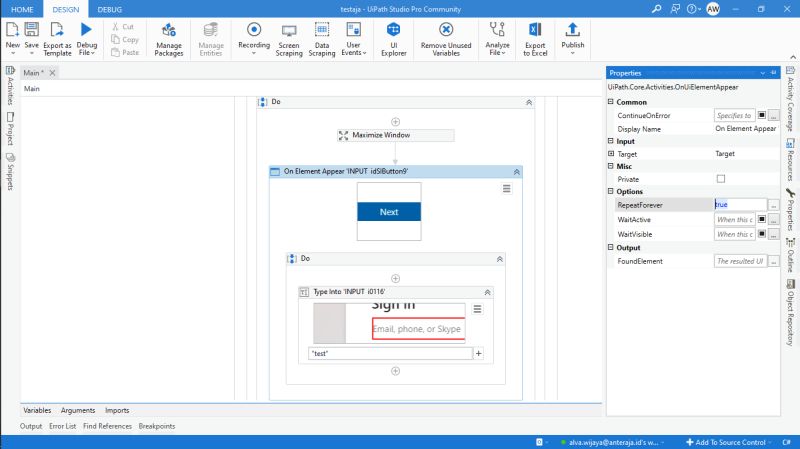The image size is (800, 449).
Task: Open the Arguments panel tab
Action: click(78, 410)
